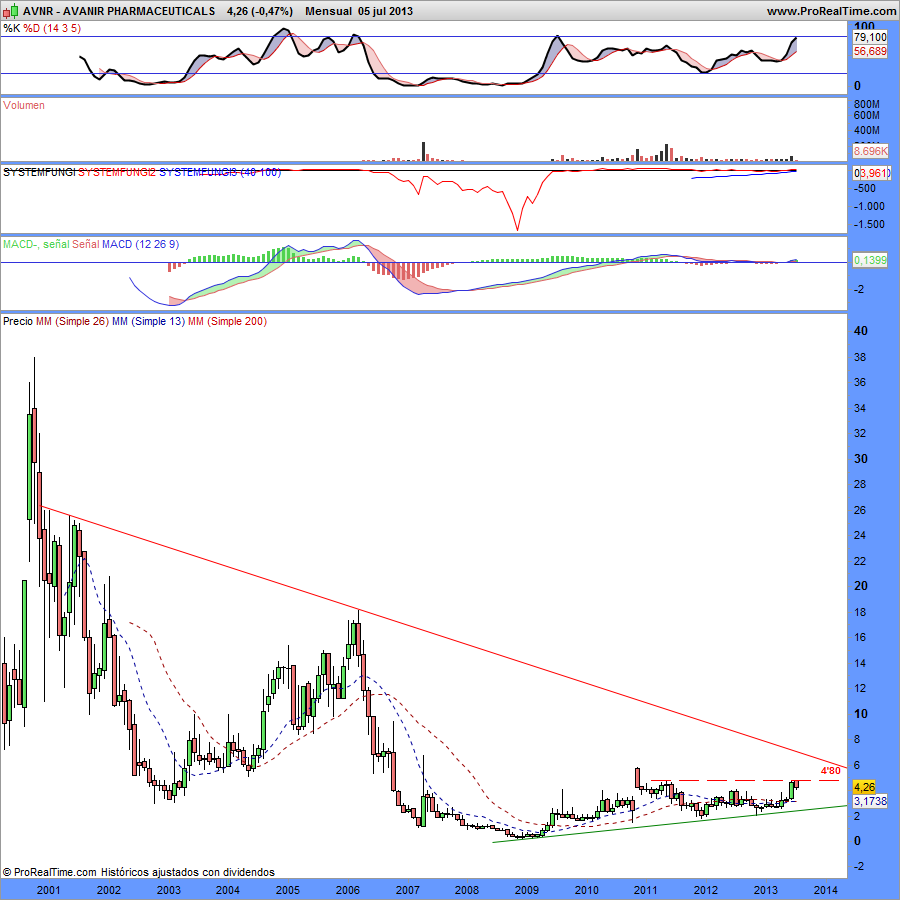Select the Precio panel label
900x900 pixels.
18,321
